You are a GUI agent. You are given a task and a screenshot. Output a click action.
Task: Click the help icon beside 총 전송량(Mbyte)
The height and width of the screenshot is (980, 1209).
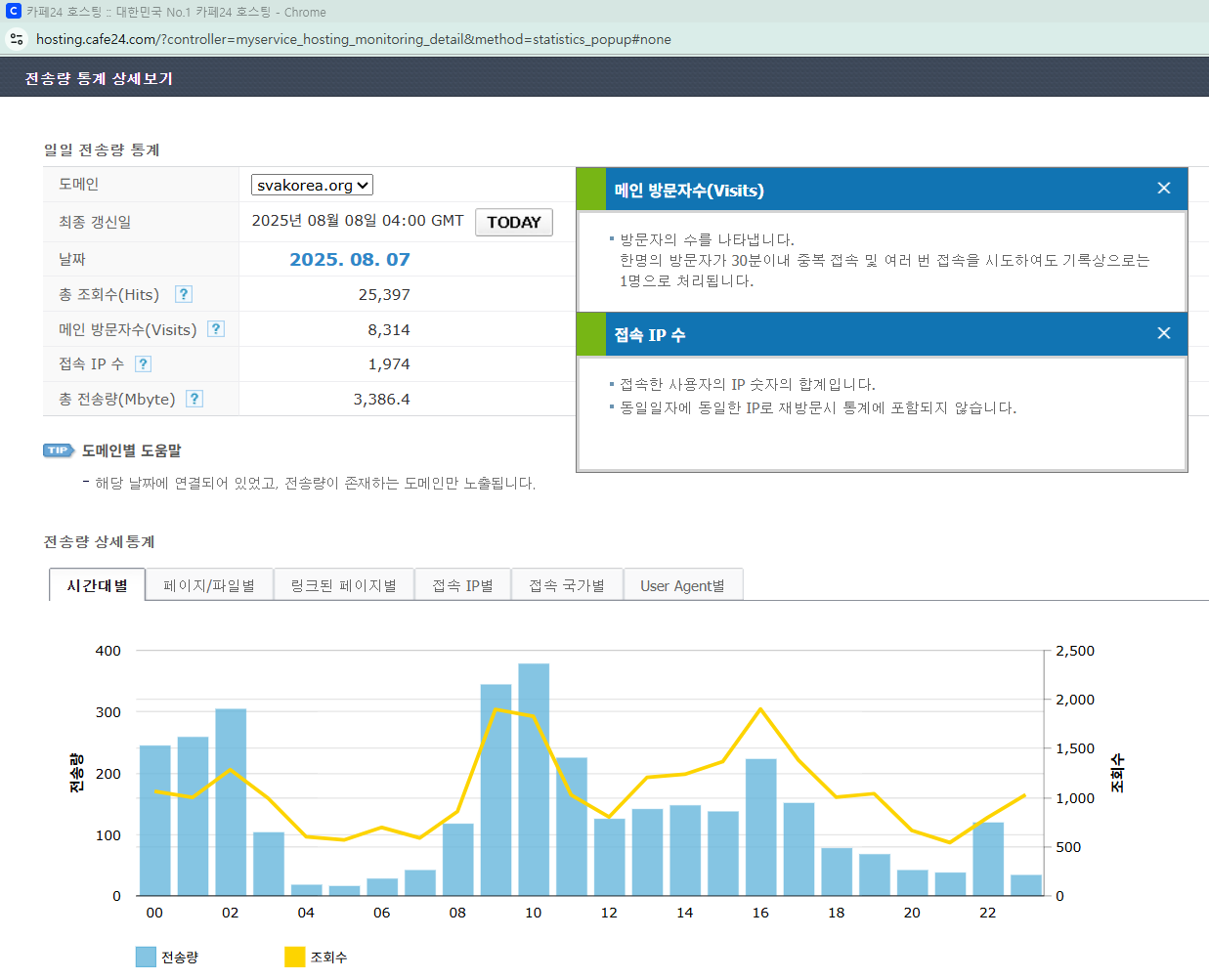point(194,399)
